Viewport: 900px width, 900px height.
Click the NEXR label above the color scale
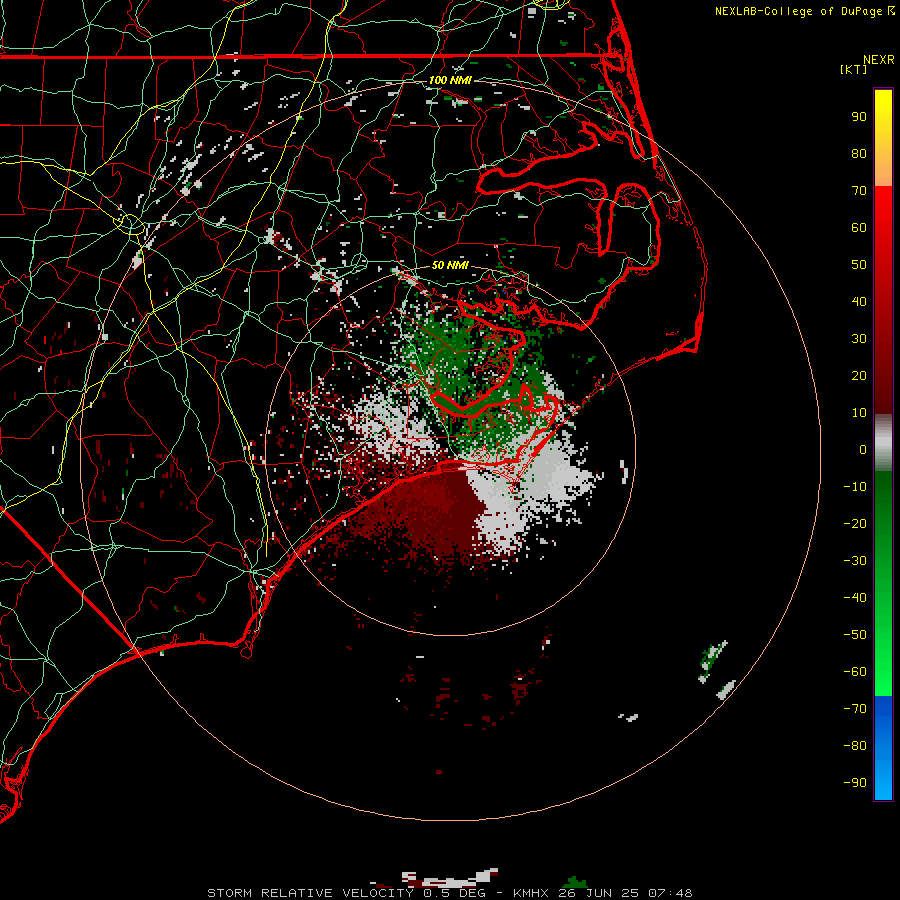click(x=878, y=60)
